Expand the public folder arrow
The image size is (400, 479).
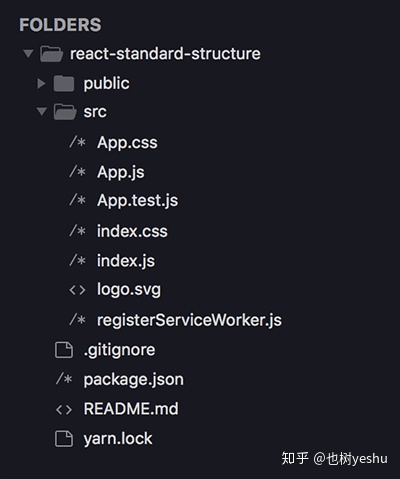(x=41, y=83)
